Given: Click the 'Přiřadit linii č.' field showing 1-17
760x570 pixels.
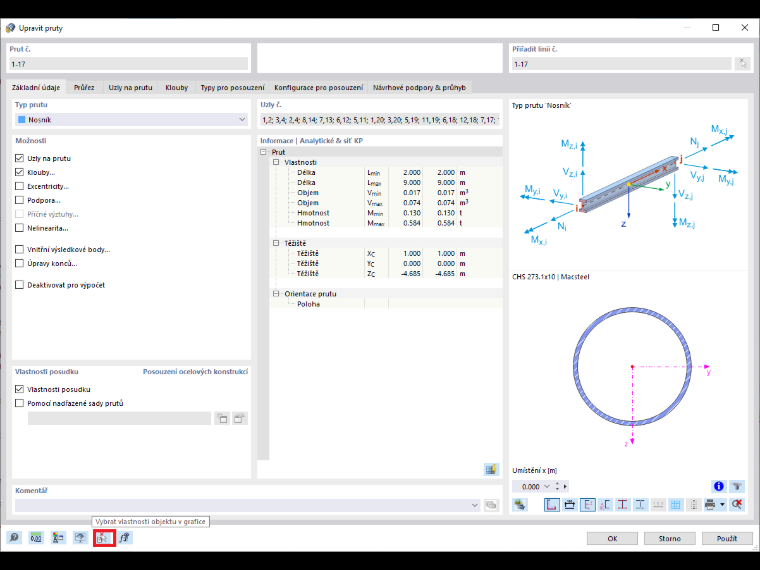Looking at the screenshot, I should [x=621, y=64].
